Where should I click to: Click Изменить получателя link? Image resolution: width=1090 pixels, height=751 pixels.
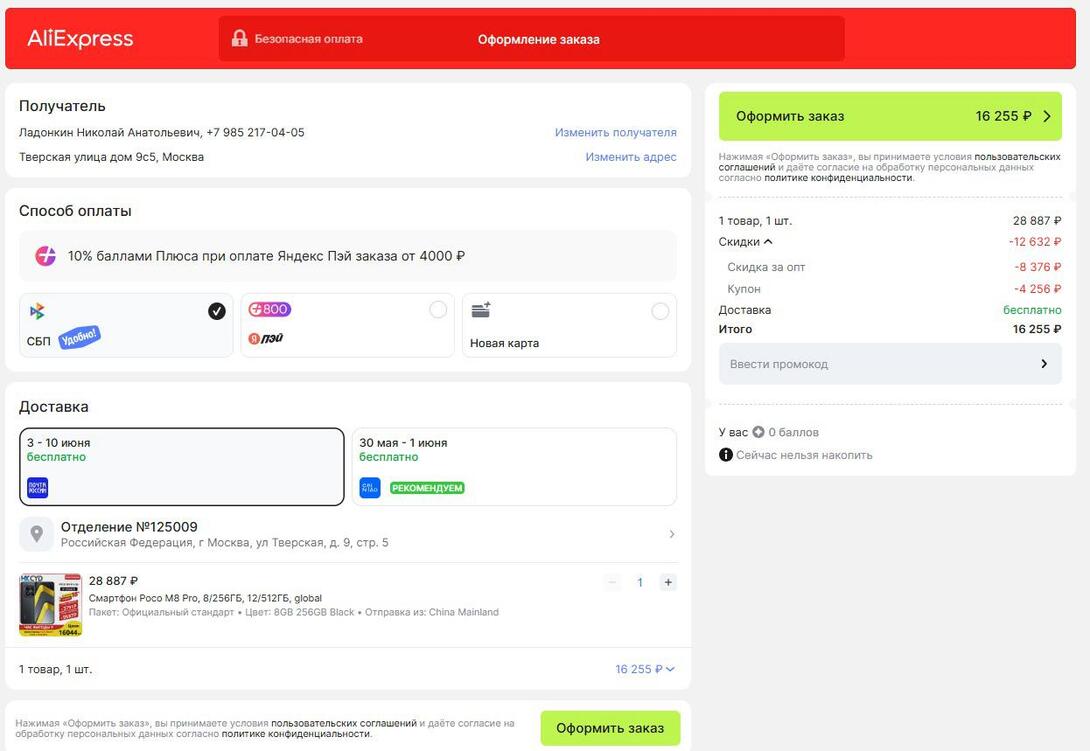(x=615, y=132)
